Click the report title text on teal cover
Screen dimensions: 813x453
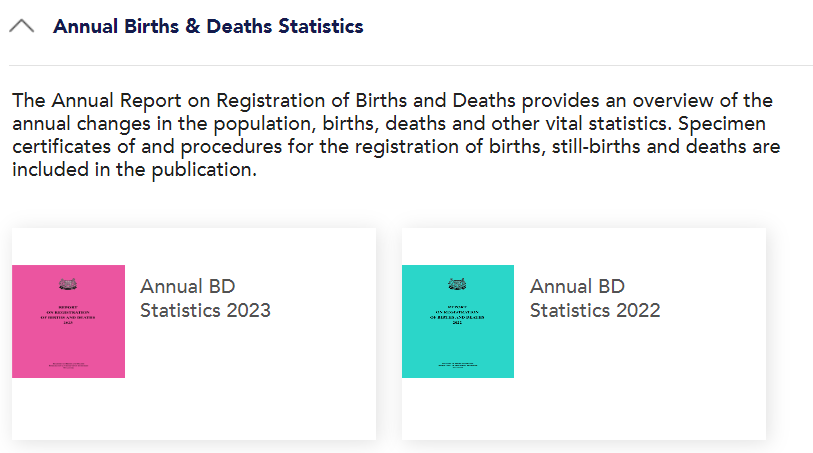[x=457, y=315]
